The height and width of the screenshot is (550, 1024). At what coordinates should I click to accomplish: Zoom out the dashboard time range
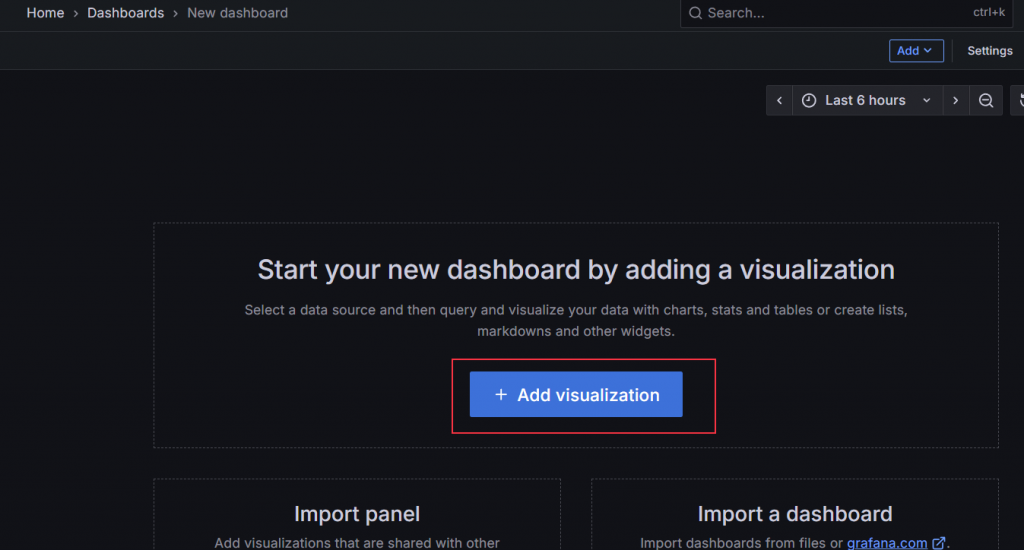pos(986,101)
